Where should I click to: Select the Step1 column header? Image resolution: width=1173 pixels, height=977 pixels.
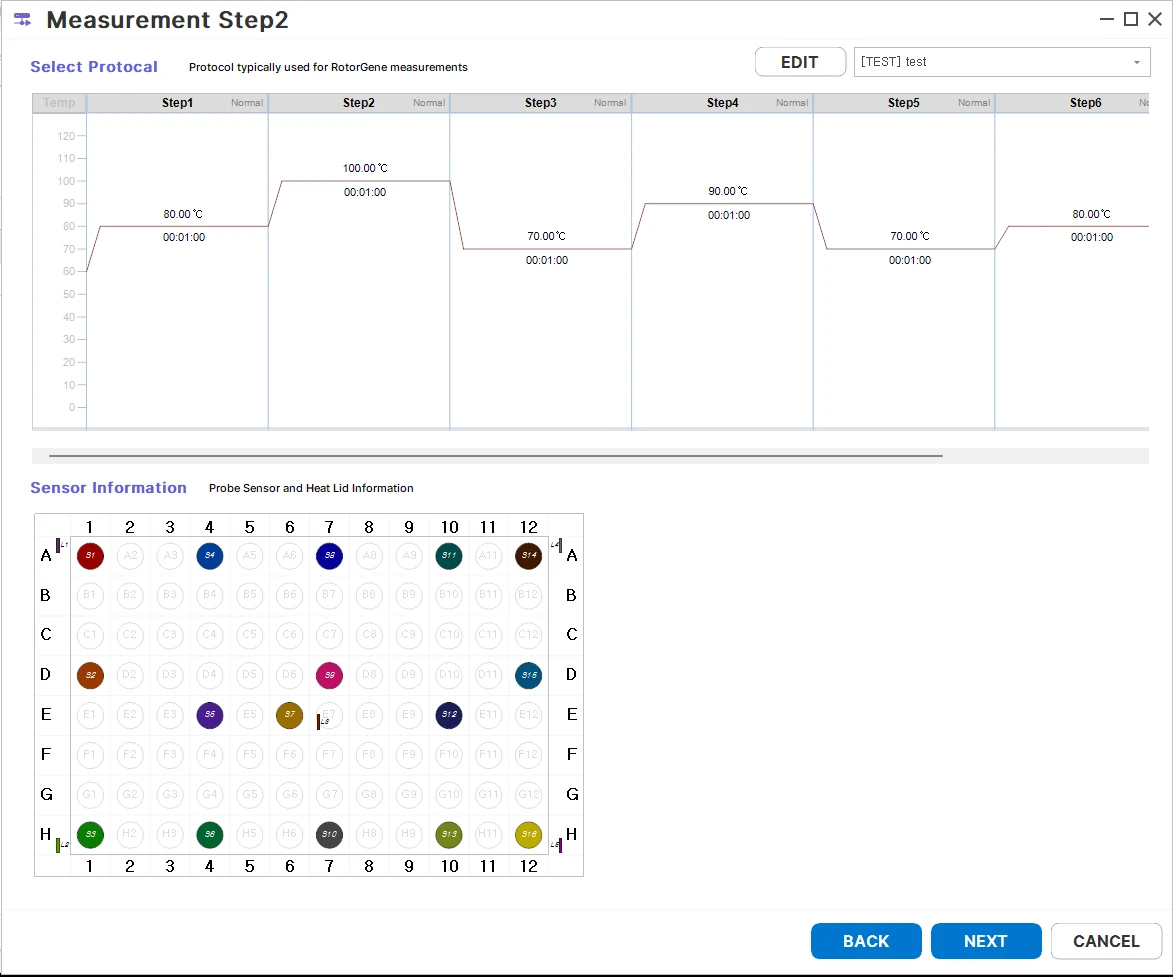point(177,103)
